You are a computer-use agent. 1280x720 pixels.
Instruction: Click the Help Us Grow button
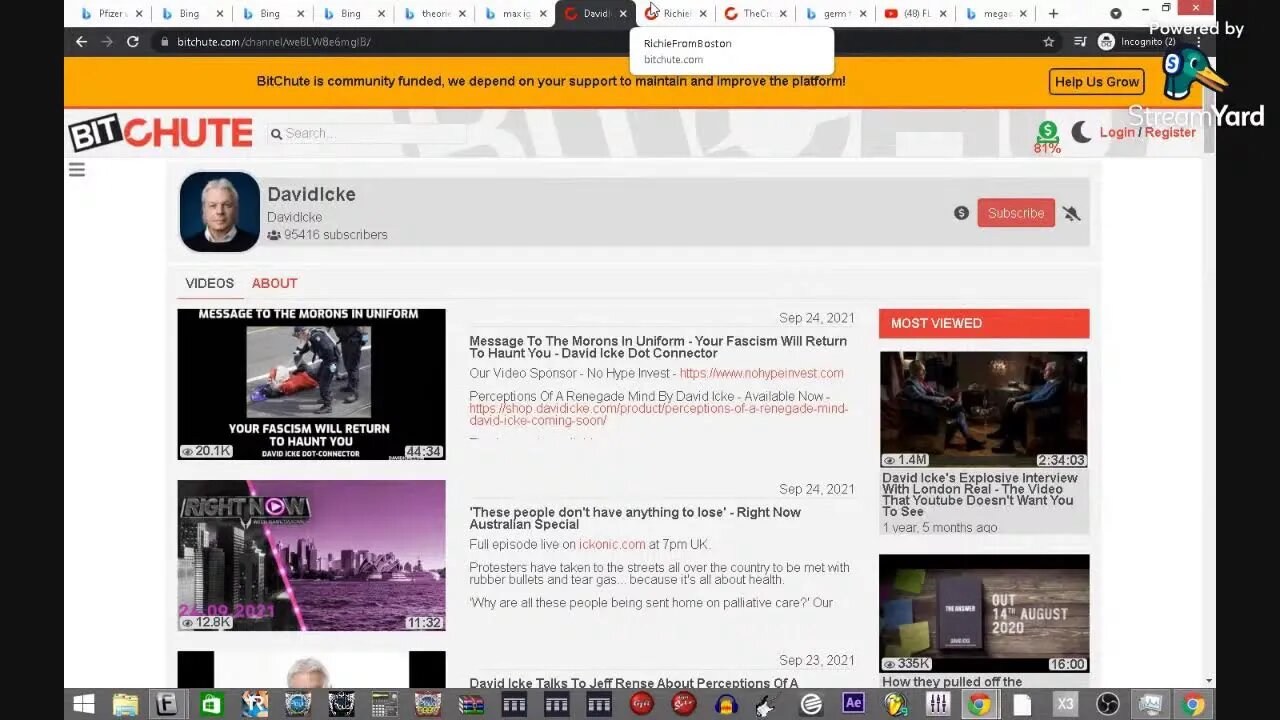(x=1097, y=82)
